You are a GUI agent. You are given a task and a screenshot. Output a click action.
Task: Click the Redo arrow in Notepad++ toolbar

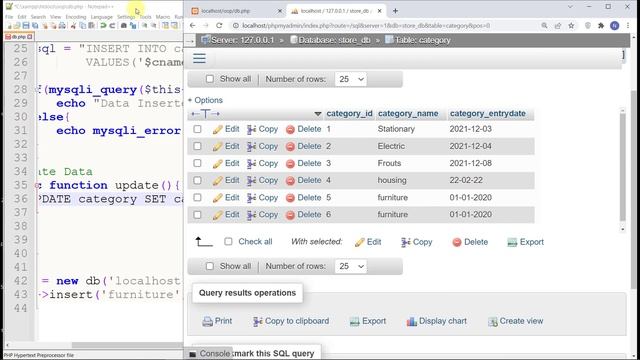(112, 26)
